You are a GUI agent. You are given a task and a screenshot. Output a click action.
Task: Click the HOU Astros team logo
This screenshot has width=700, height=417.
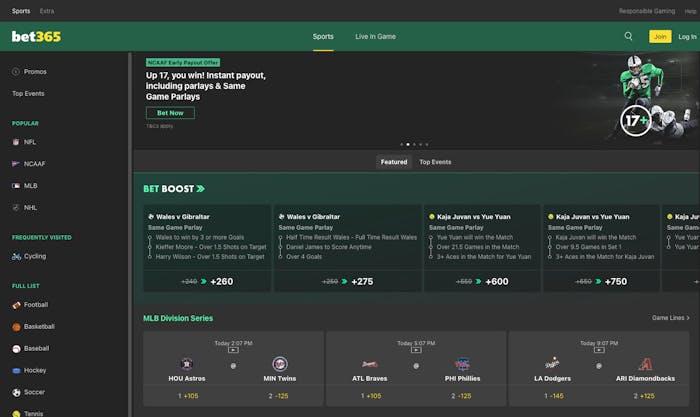point(187,364)
